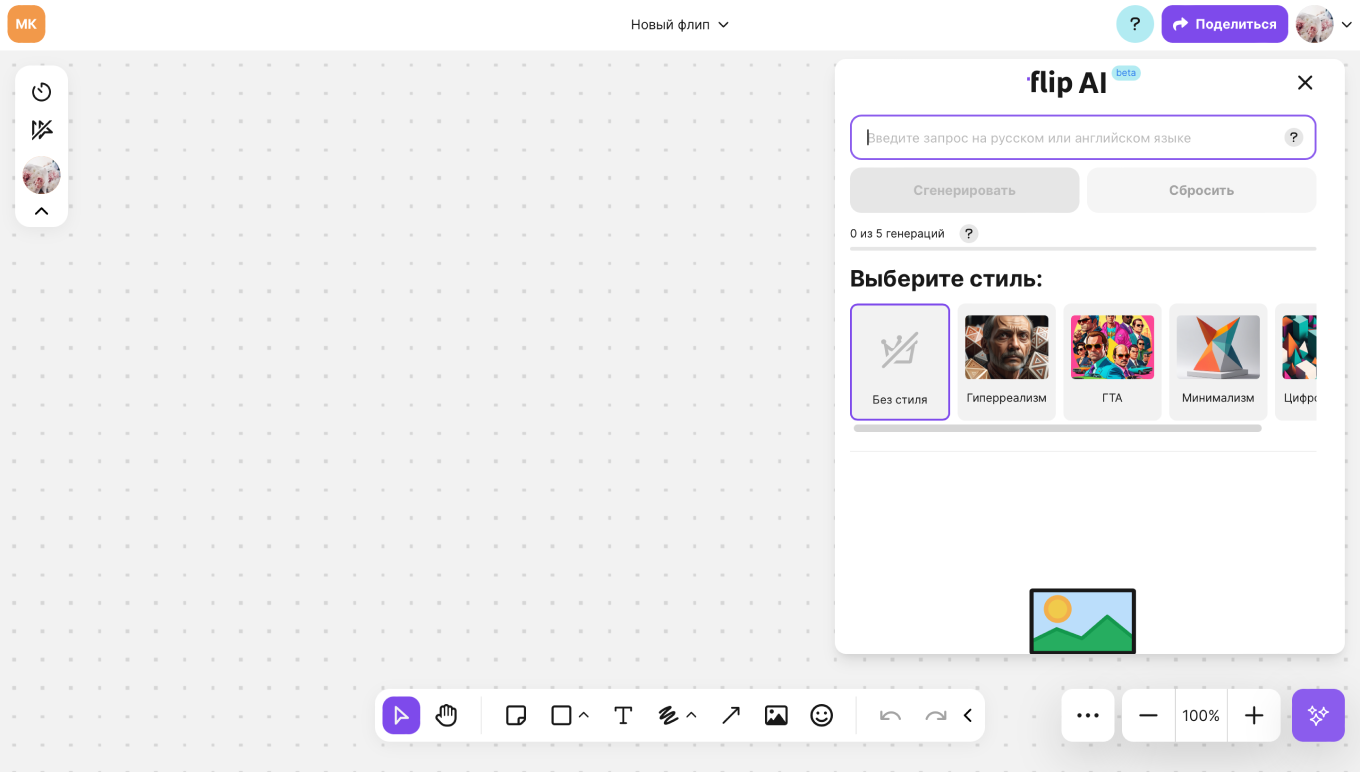
Task: Zoom out with the minus button
Action: (x=1148, y=715)
